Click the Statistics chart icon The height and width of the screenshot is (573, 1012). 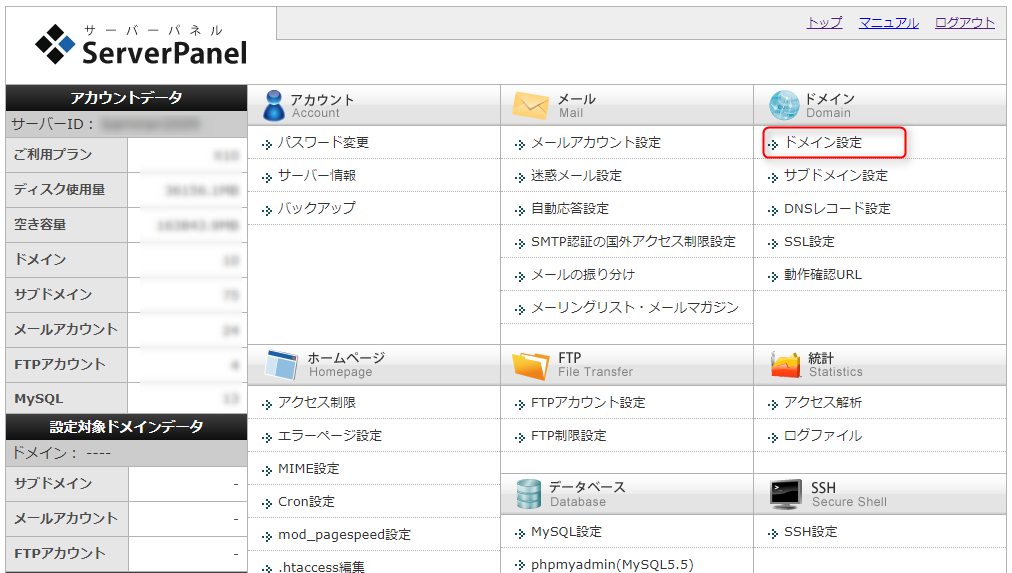click(785, 365)
